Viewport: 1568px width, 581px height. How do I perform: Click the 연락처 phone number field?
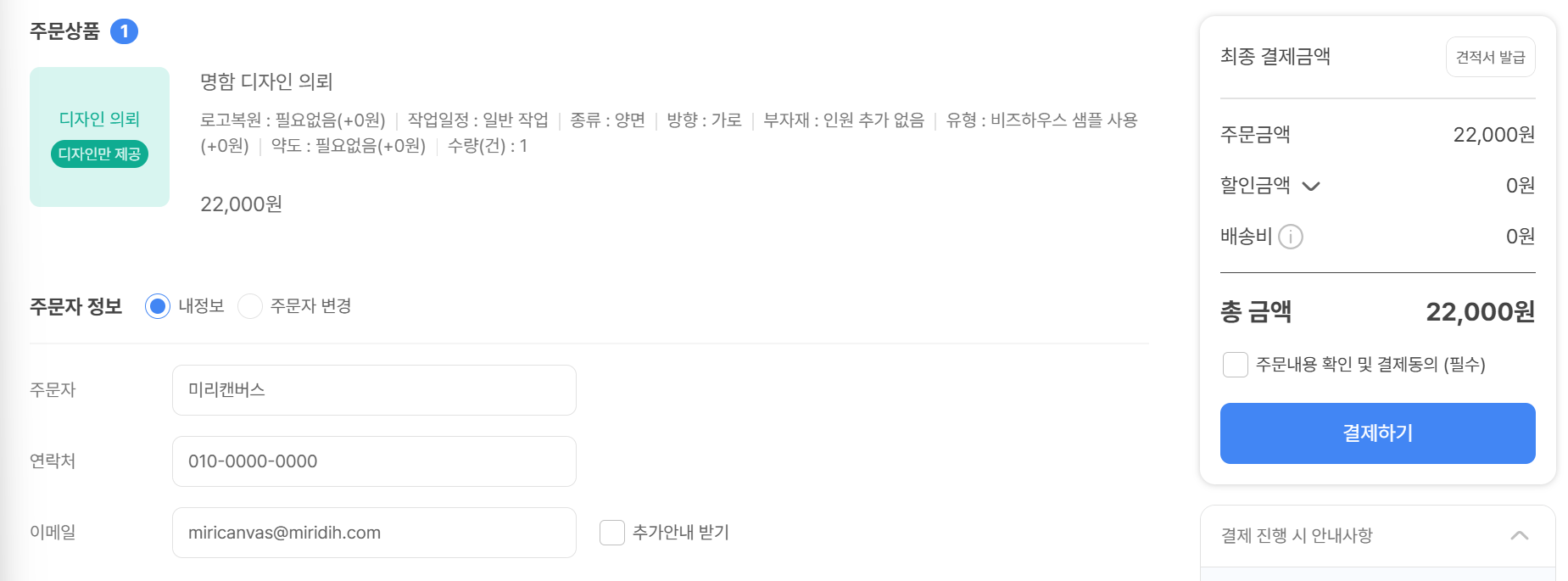pos(374,461)
